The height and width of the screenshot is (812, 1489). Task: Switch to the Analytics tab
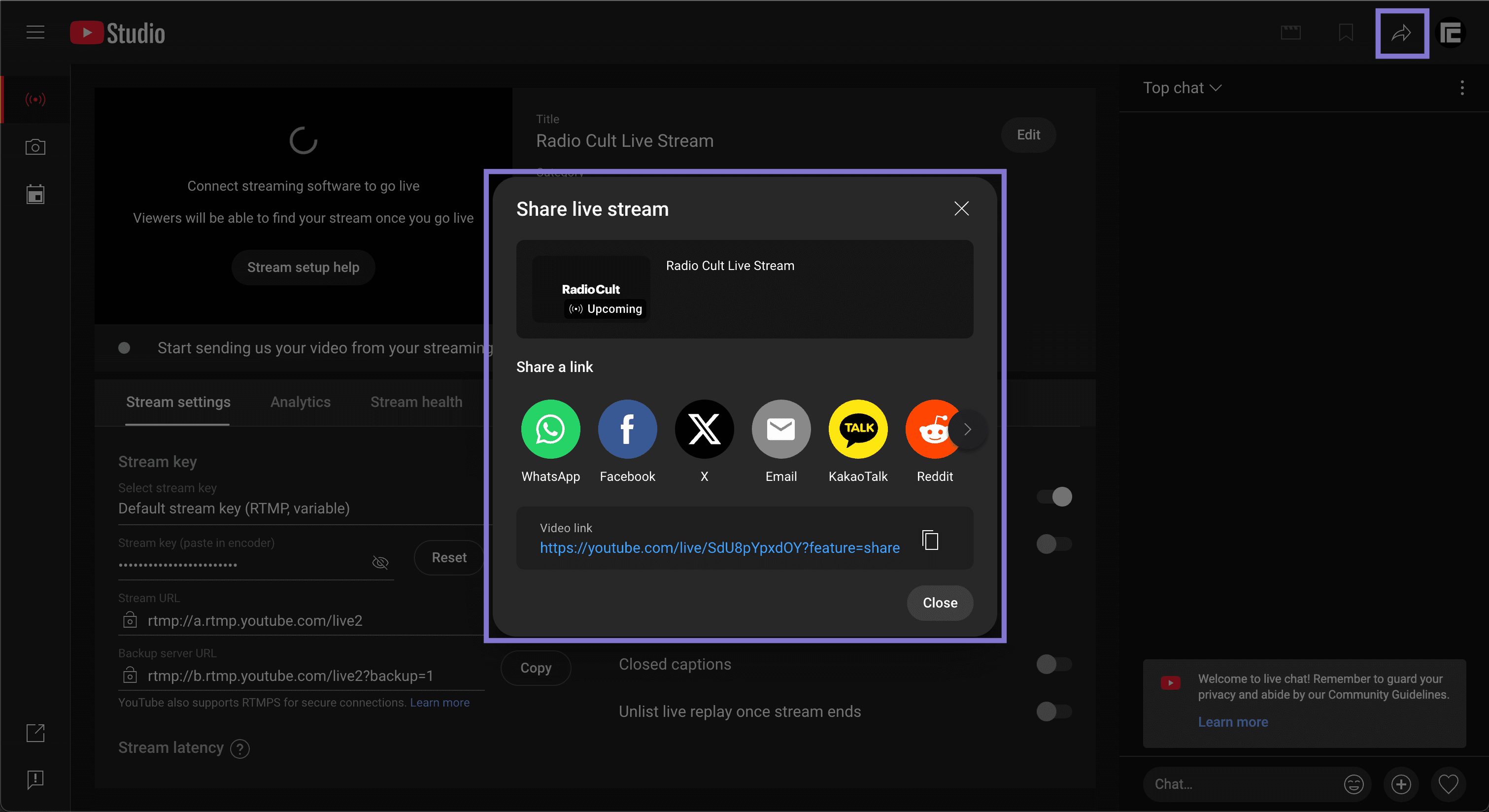300,402
